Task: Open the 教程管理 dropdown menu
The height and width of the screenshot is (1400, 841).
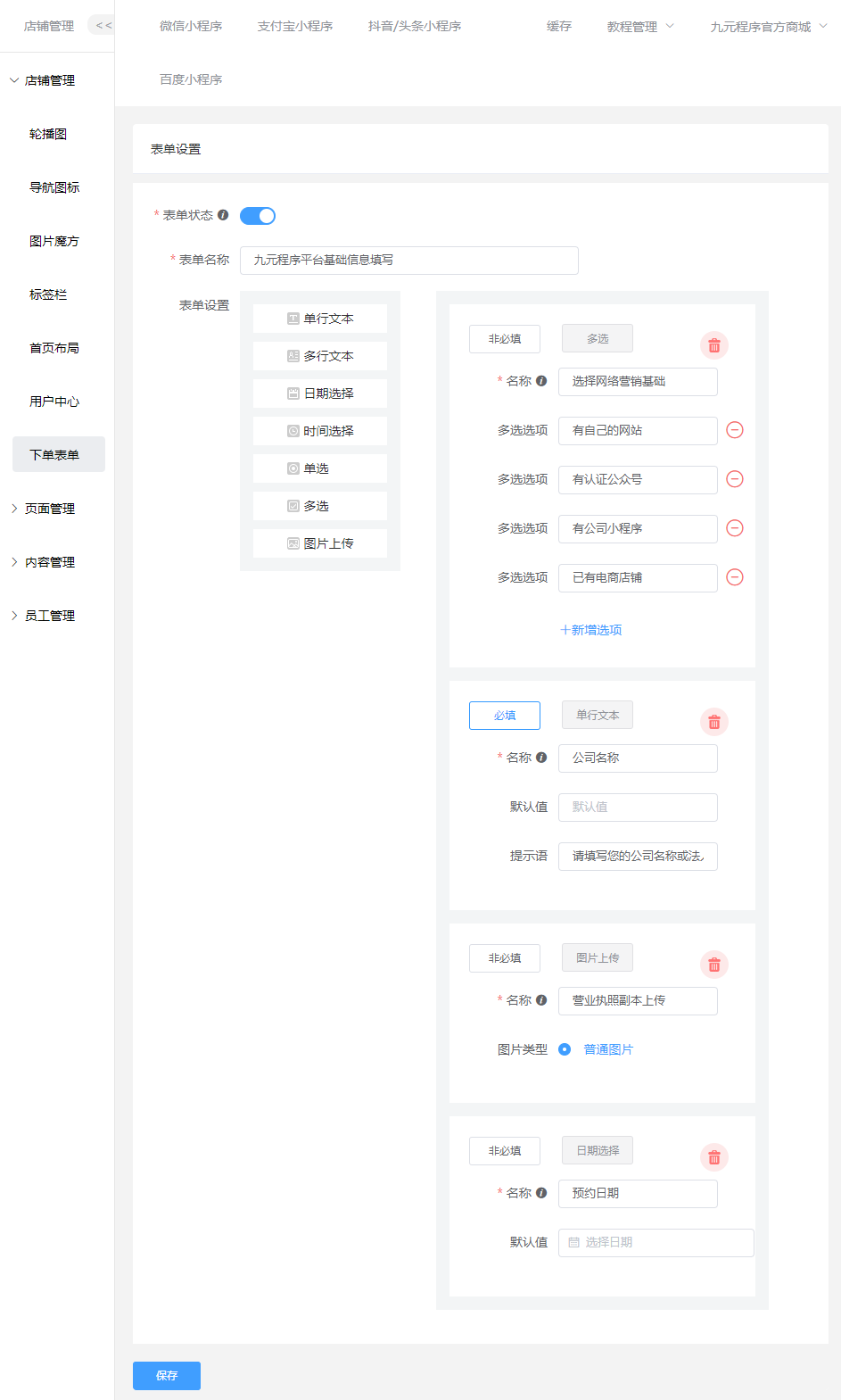Action: [639, 27]
